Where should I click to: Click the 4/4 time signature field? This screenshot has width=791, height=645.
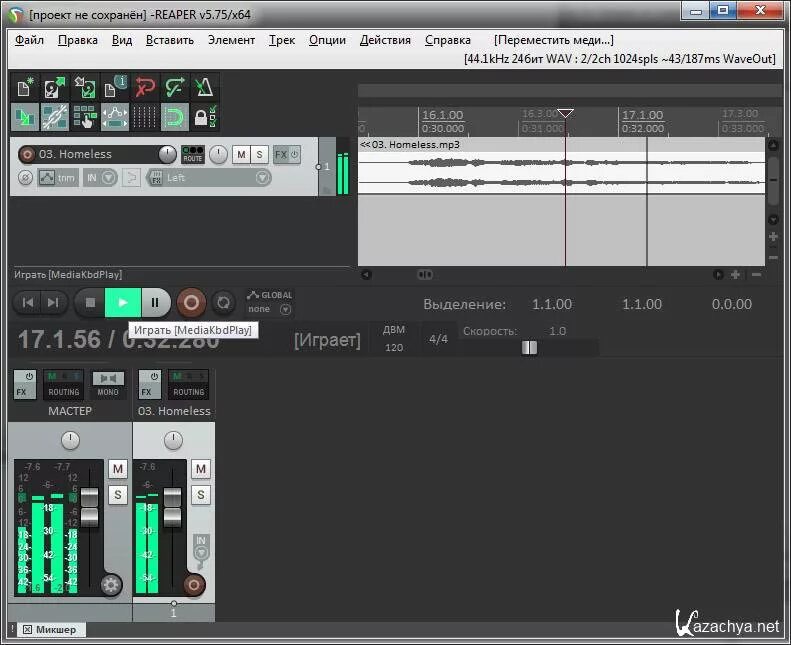pyautogui.click(x=438, y=339)
